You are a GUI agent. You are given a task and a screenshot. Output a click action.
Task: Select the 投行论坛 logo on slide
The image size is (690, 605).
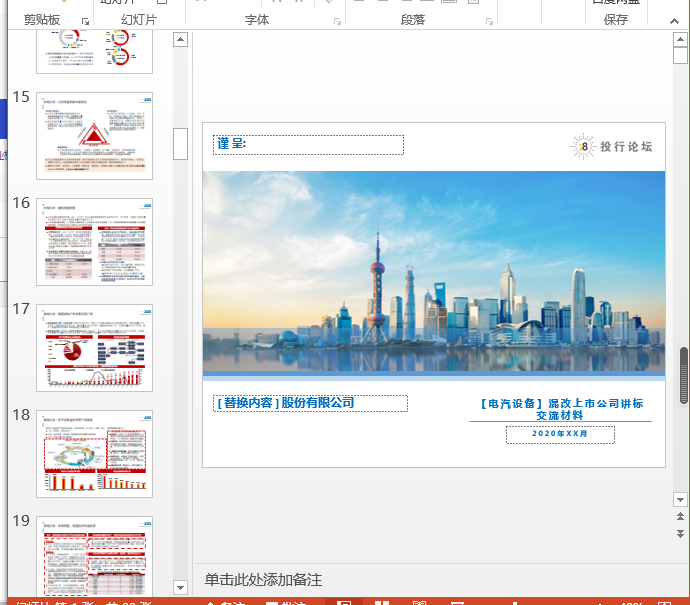click(x=611, y=147)
